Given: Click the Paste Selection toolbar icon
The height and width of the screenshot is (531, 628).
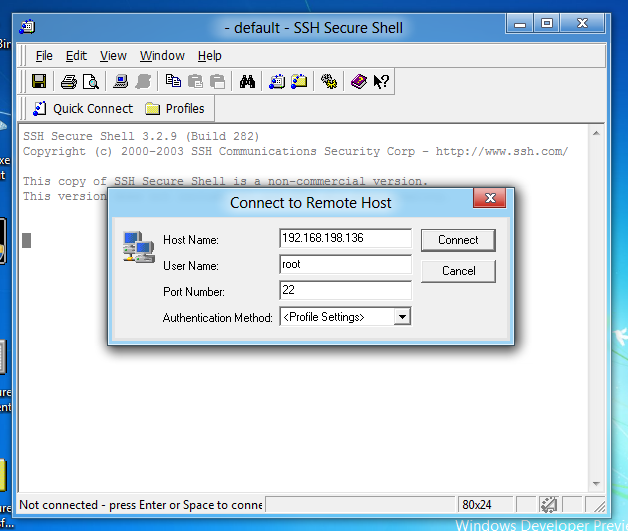Looking at the screenshot, I should coord(217,81).
